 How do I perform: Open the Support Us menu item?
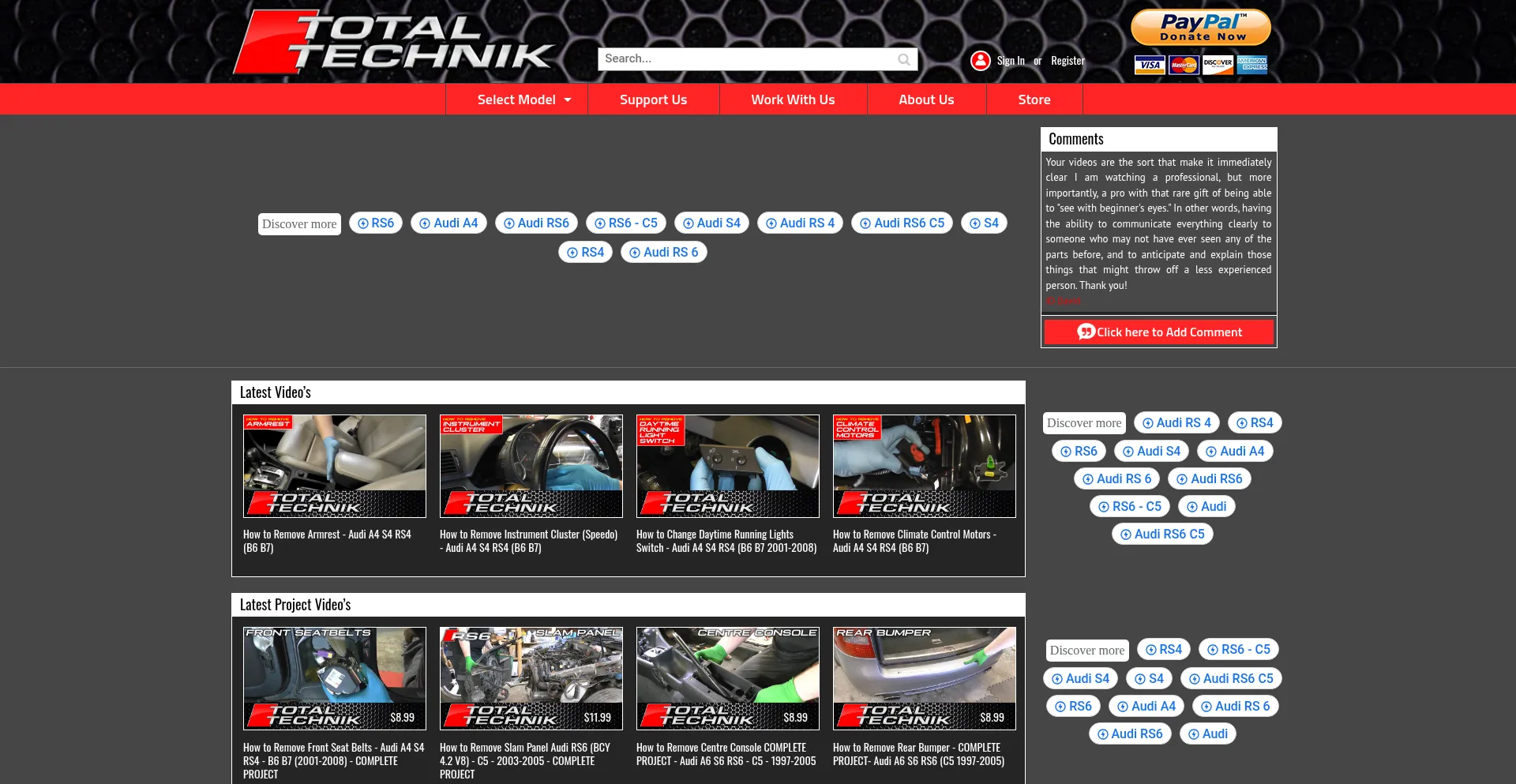pyautogui.click(x=653, y=99)
